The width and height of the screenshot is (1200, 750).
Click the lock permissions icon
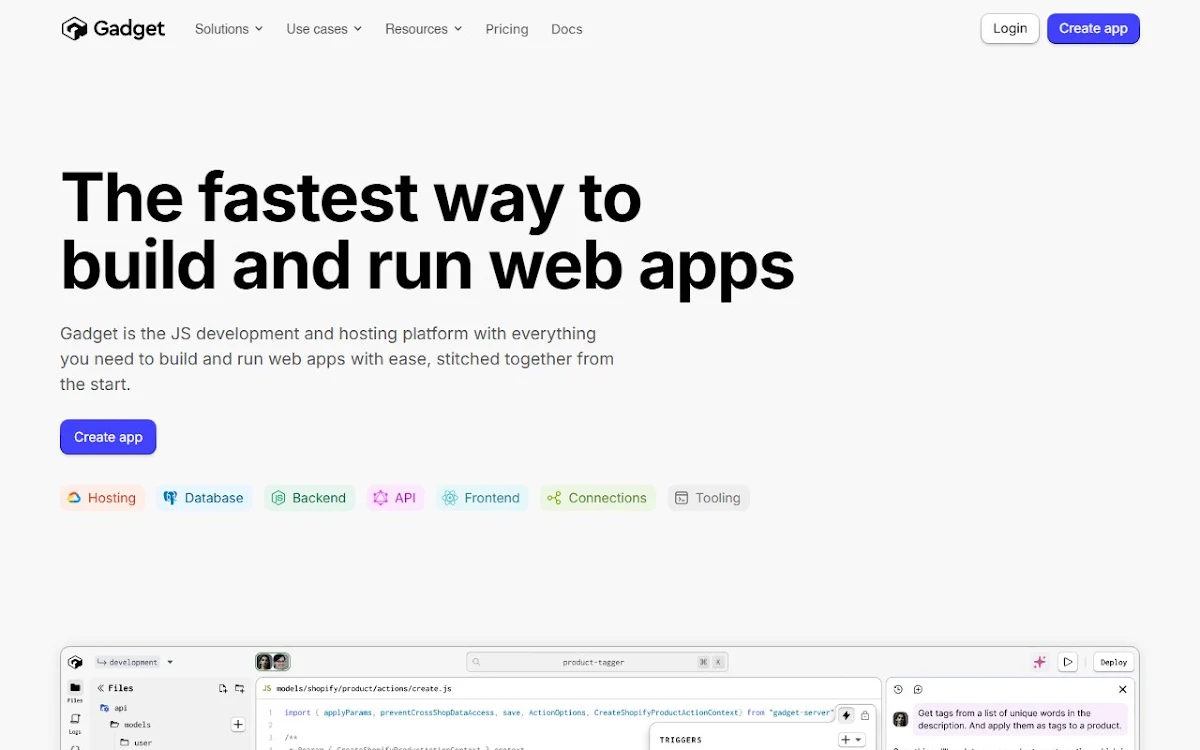tap(865, 715)
